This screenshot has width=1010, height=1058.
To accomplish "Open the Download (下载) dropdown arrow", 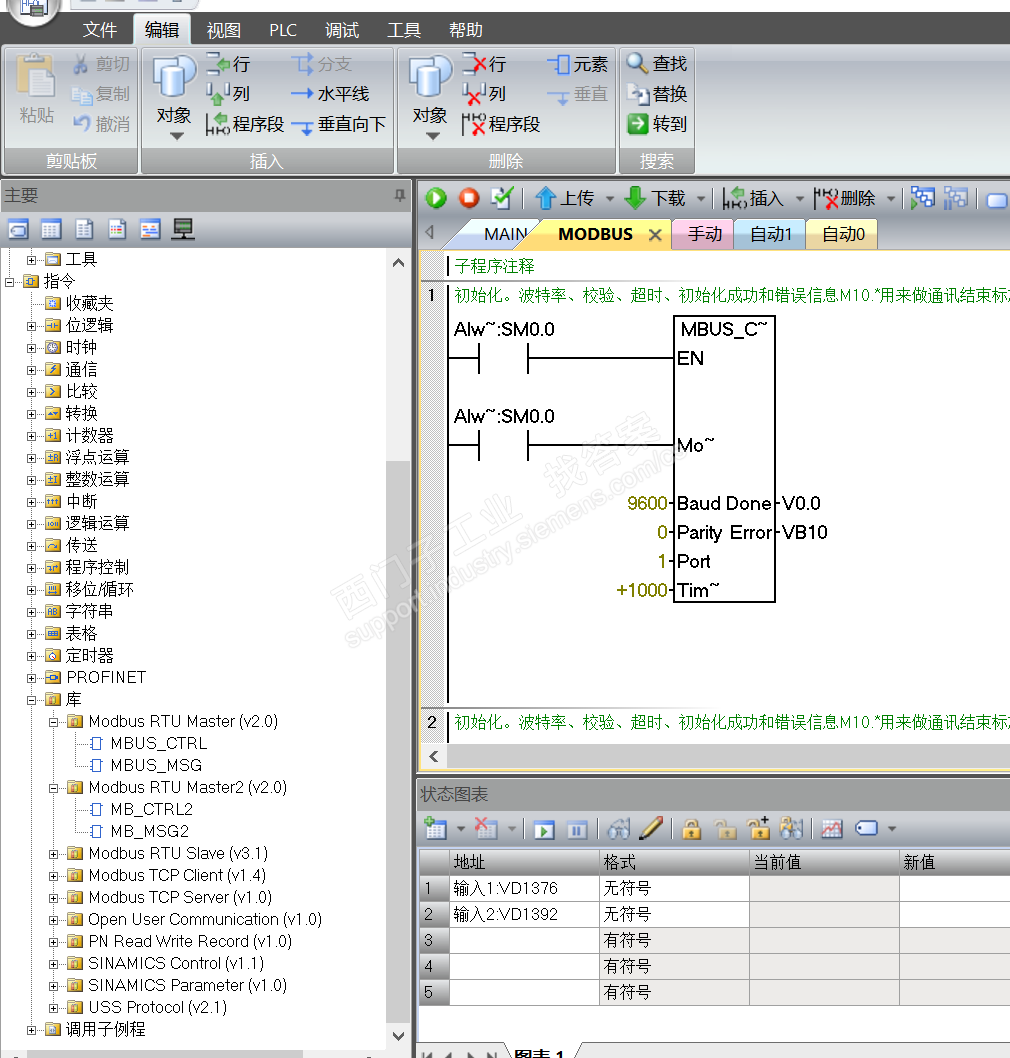I will pyautogui.click(x=700, y=198).
